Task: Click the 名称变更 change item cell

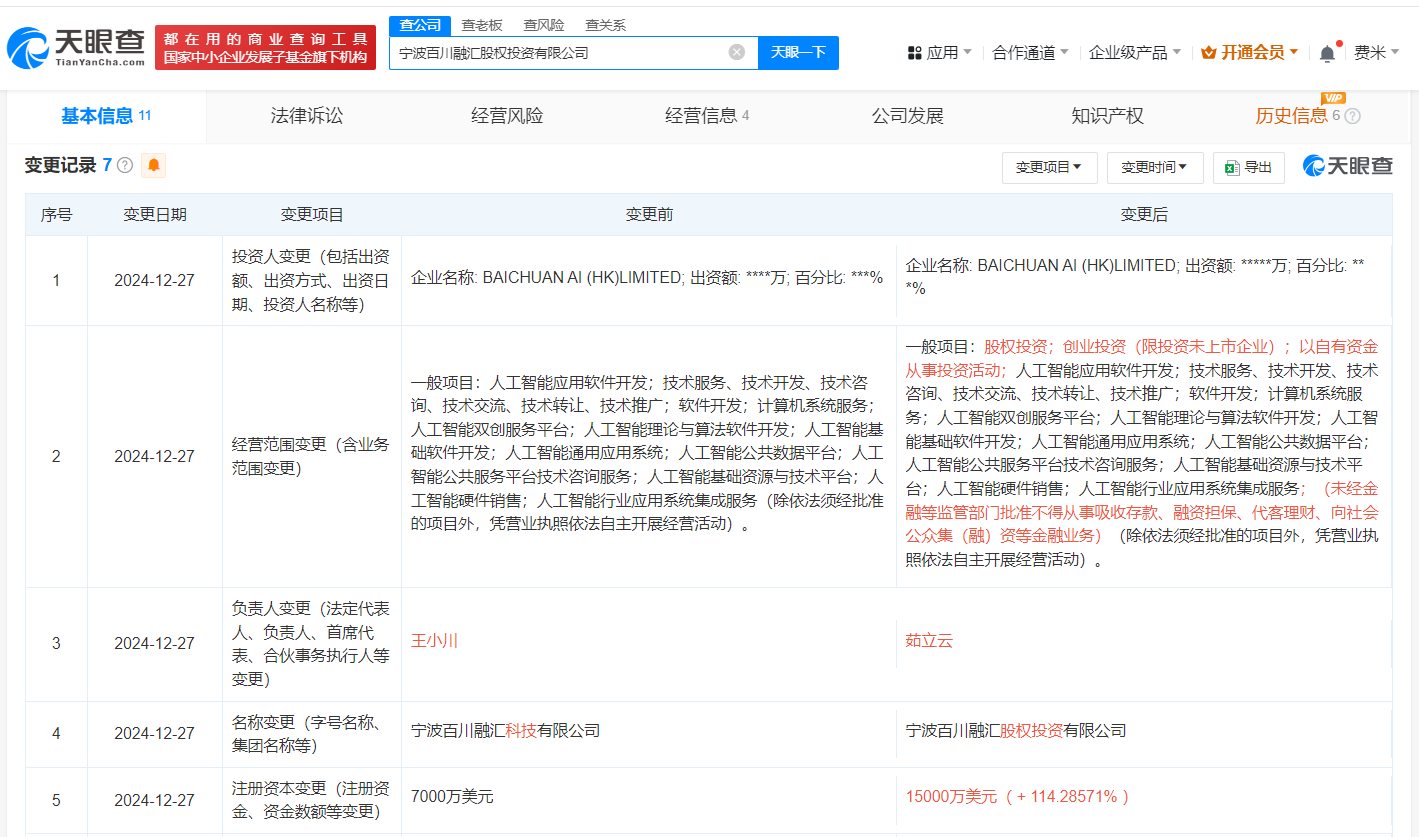Action: pos(312,734)
